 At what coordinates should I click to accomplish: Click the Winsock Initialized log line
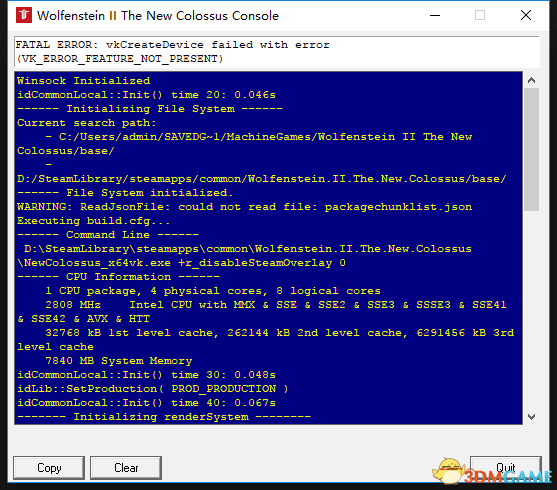tap(83, 81)
